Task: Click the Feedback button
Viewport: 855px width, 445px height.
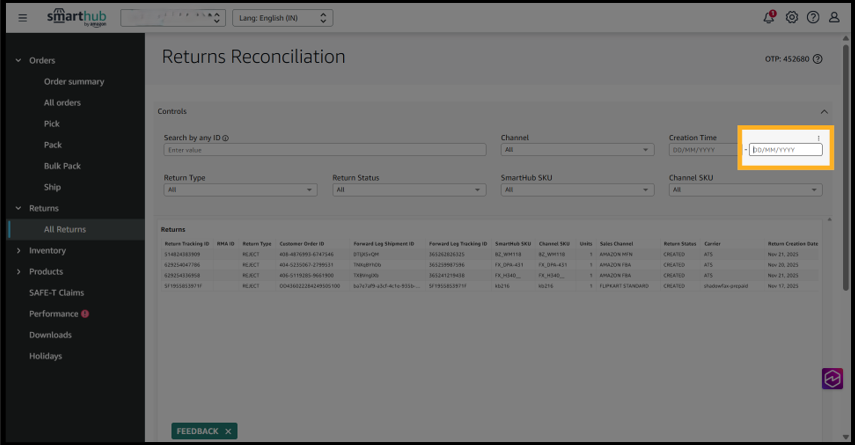Action: click(x=197, y=431)
